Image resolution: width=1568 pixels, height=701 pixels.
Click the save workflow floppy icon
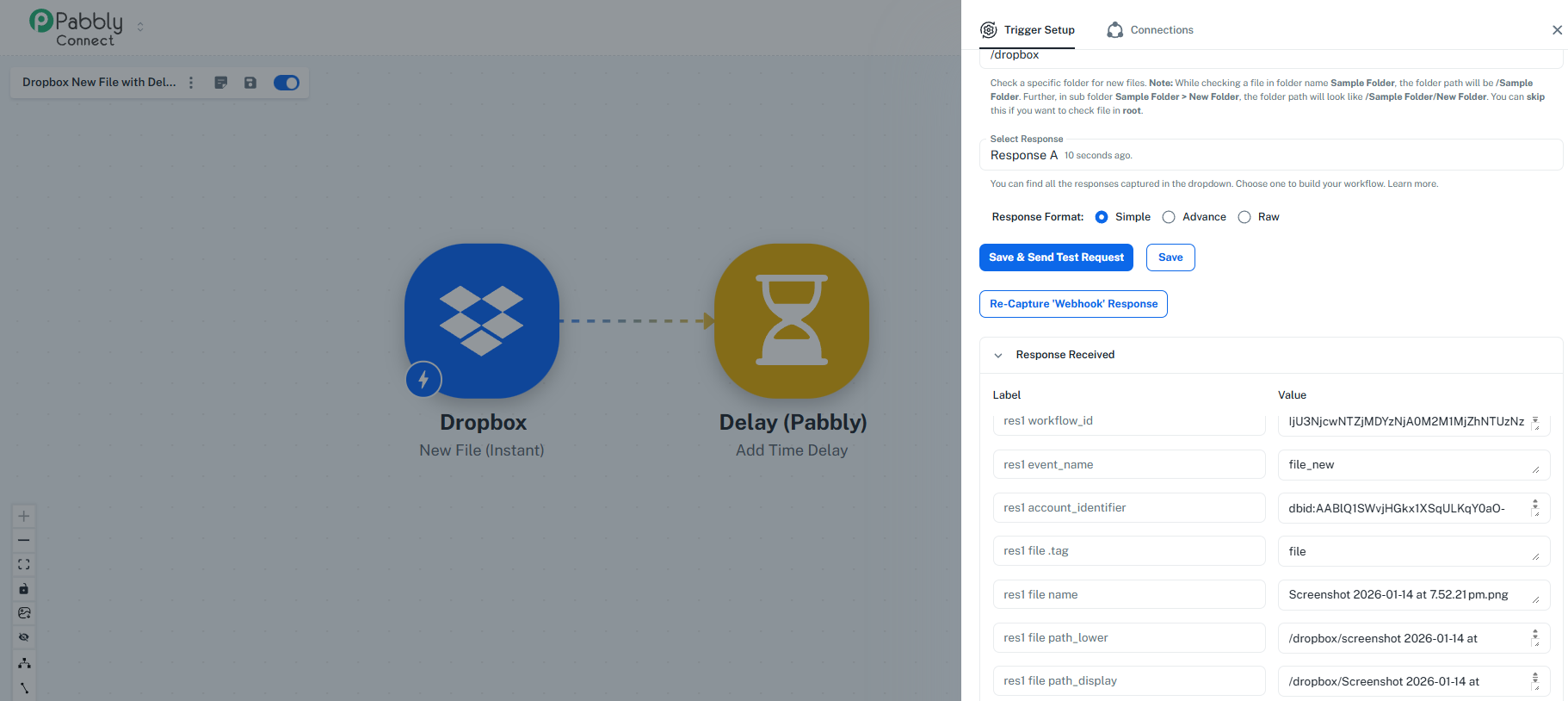click(x=250, y=83)
